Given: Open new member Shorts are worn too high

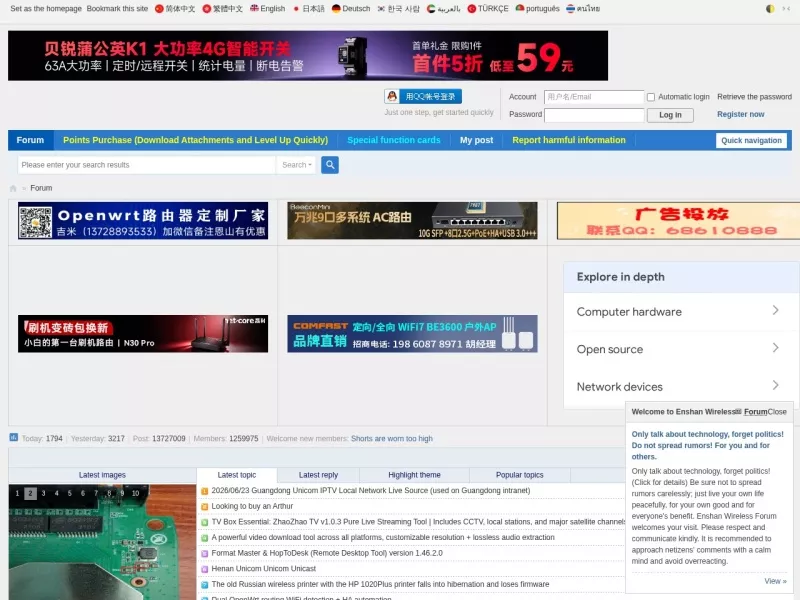Looking at the screenshot, I should click(392, 439).
